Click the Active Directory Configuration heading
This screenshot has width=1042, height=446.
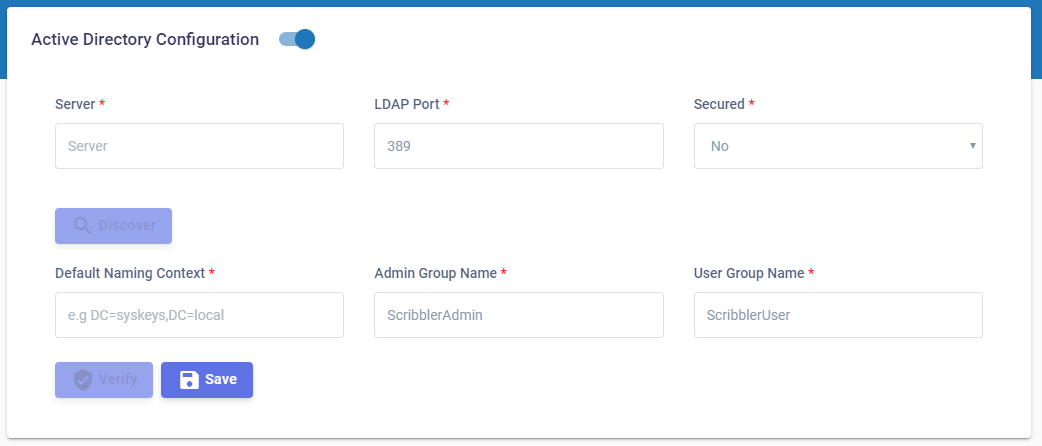[x=145, y=40]
